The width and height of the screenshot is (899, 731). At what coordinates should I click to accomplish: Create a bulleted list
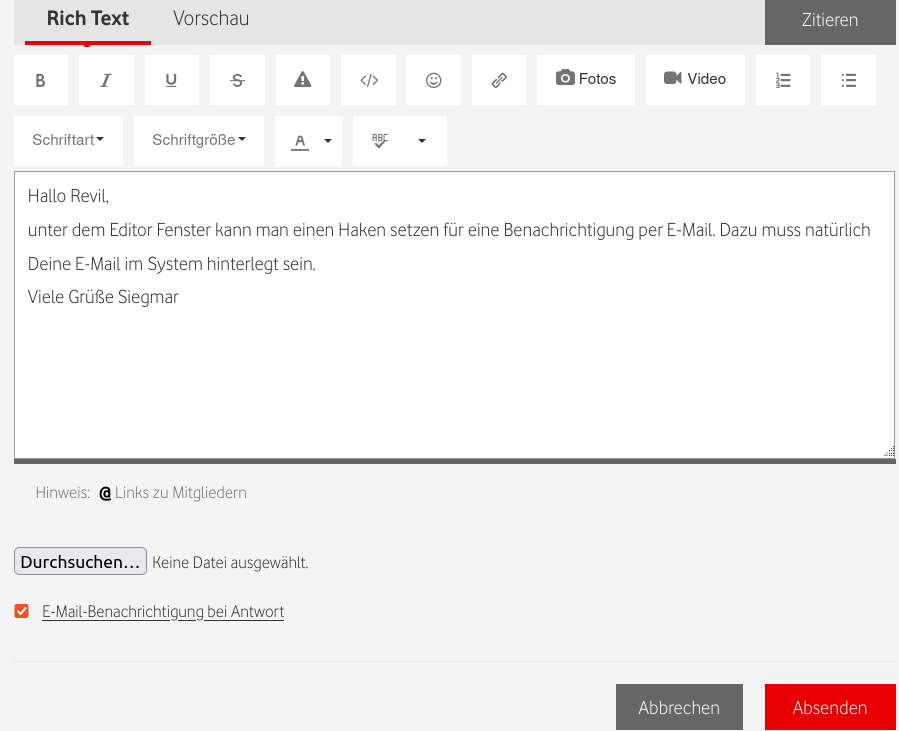click(x=847, y=79)
